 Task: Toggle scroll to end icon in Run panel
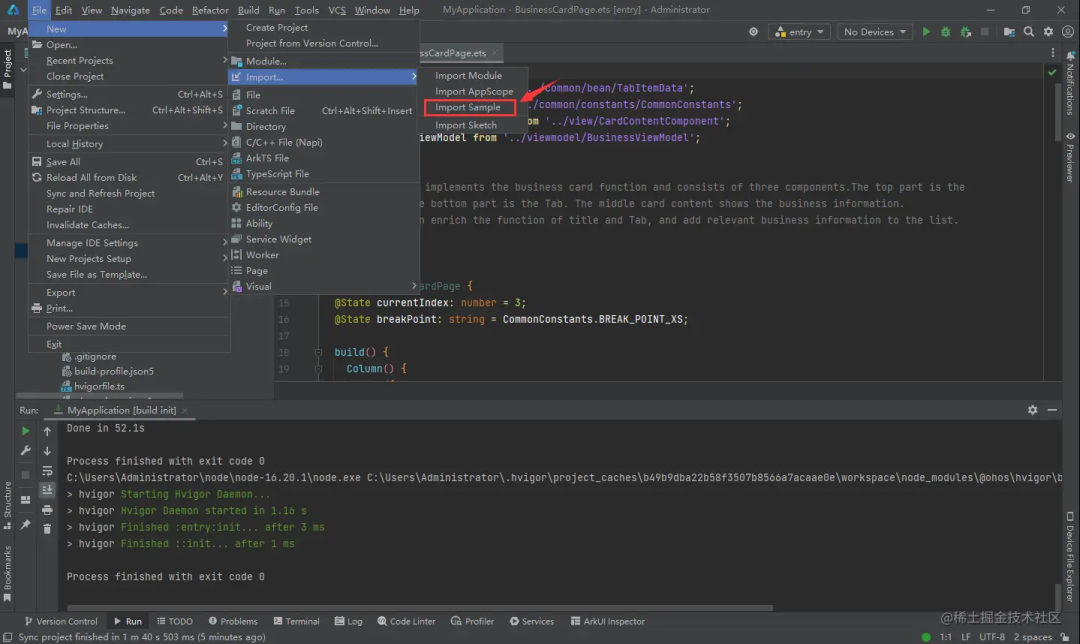(47, 490)
